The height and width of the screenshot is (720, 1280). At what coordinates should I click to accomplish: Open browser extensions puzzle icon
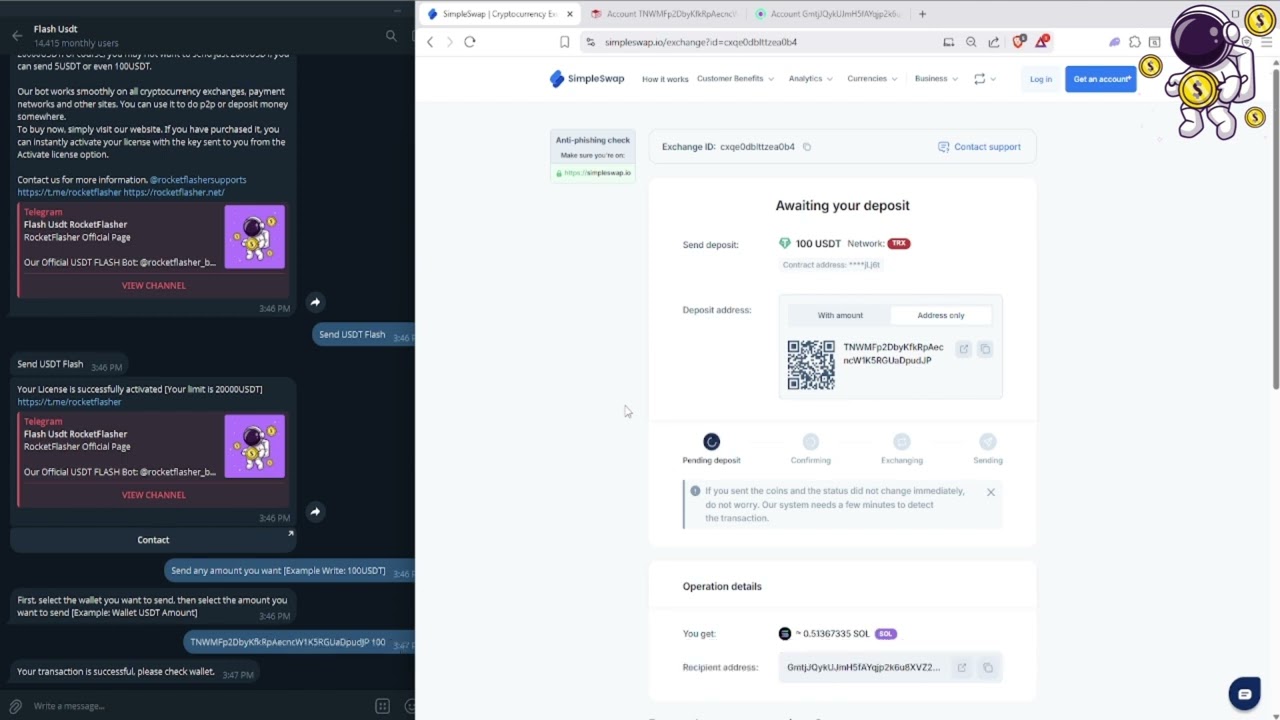[1135, 42]
